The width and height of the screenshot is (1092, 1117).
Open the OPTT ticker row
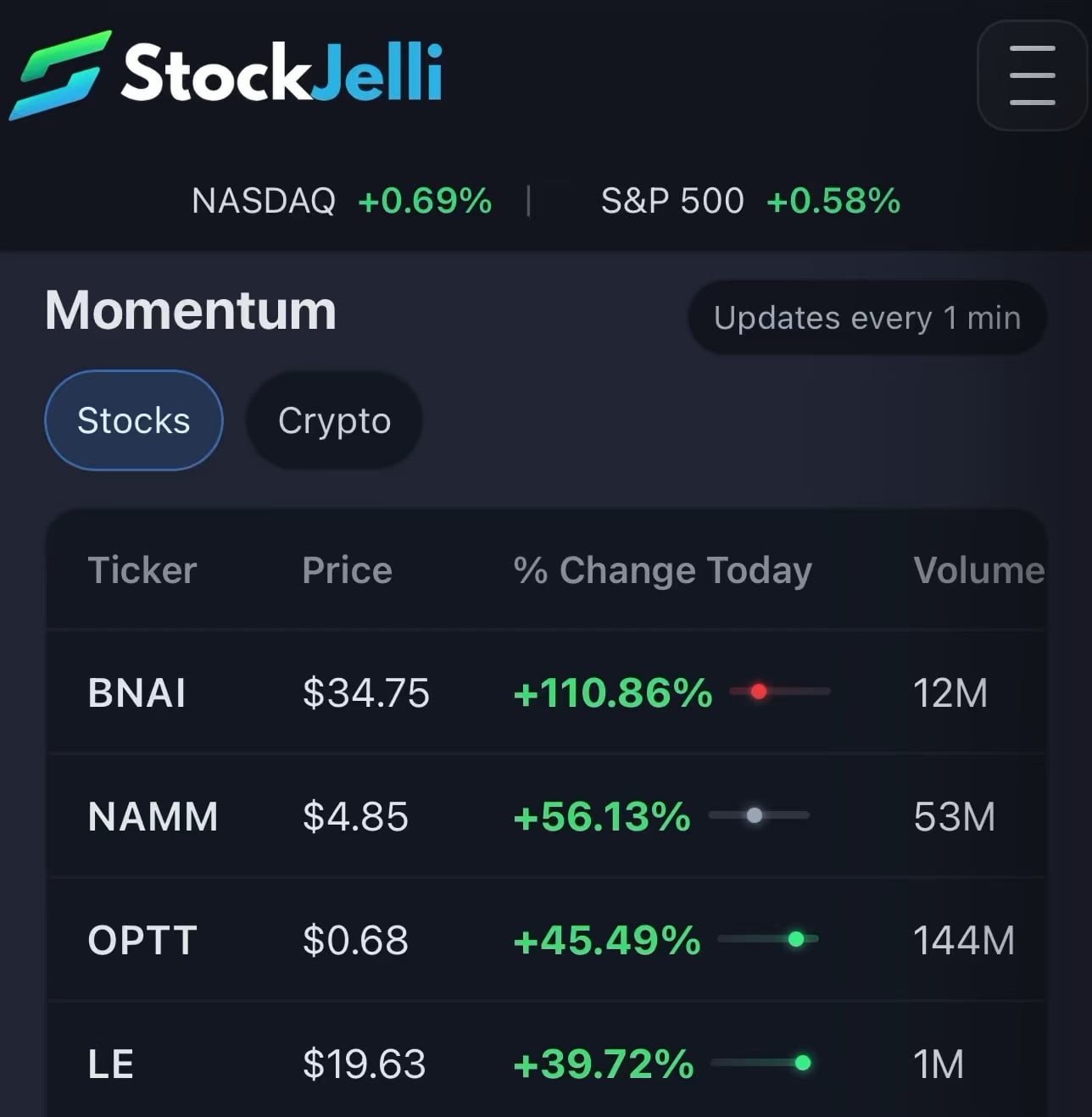click(x=142, y=940)
